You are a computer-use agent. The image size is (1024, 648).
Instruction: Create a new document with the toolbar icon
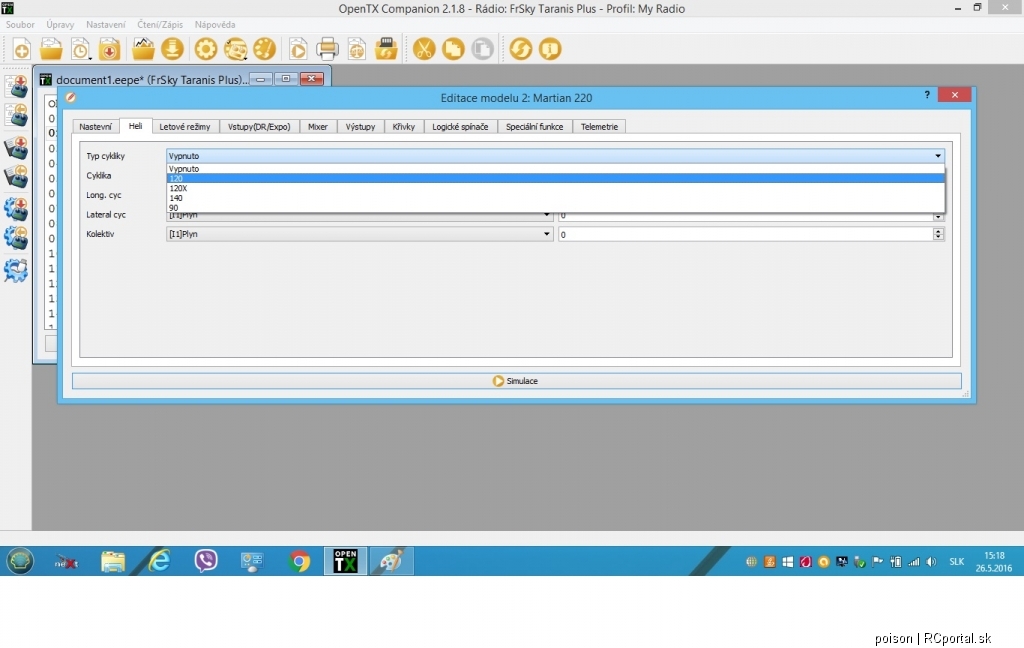tap(22, 49)
